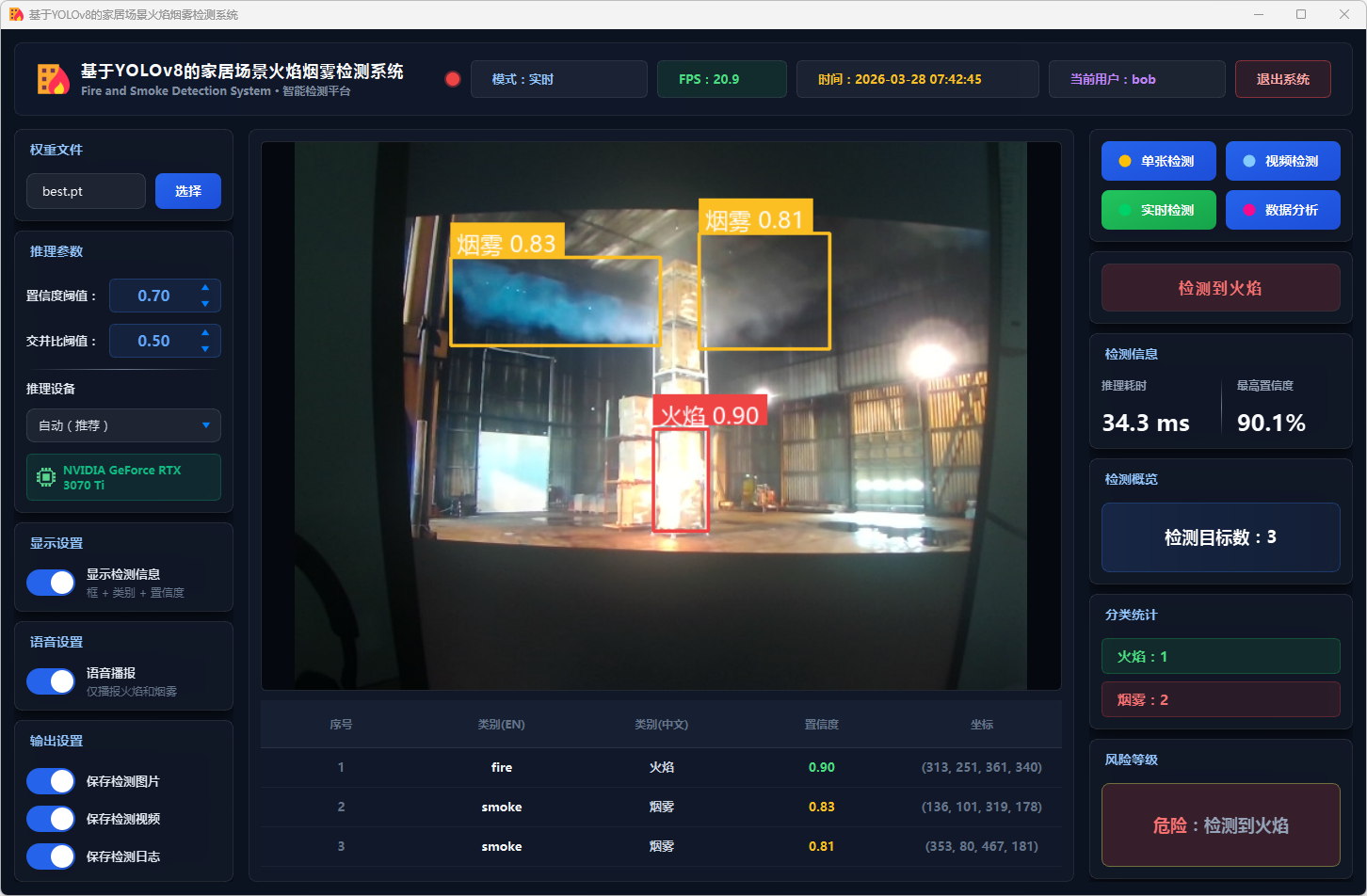Toggle the 显示检测信息 switch off
This screenshot has height=896, width=1367.
click(x=51, y=583)
